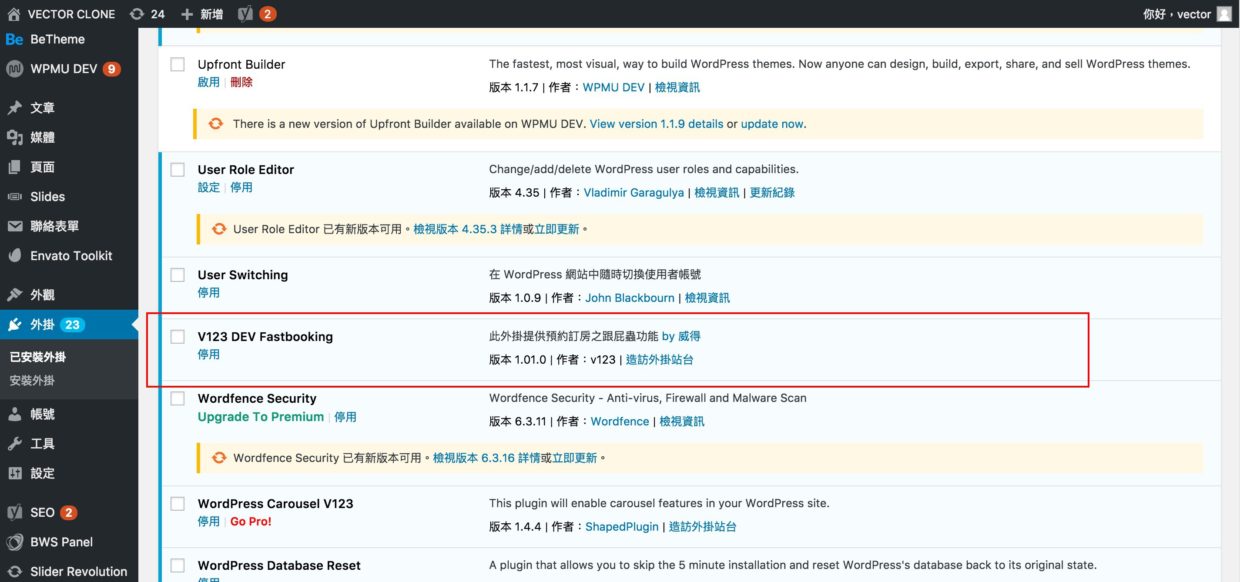The image size is (1240, 582).
Task: Click 更新紀錄 for User Role Editor
Action: point(772,192)
